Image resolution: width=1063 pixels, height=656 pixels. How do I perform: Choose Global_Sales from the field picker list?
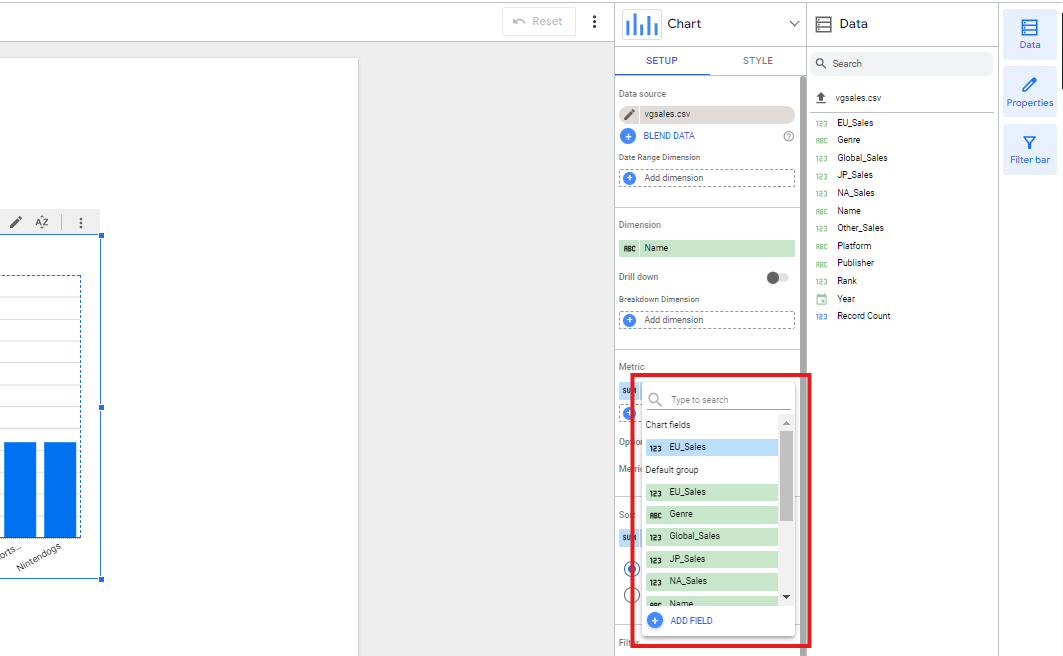[711, 536]
